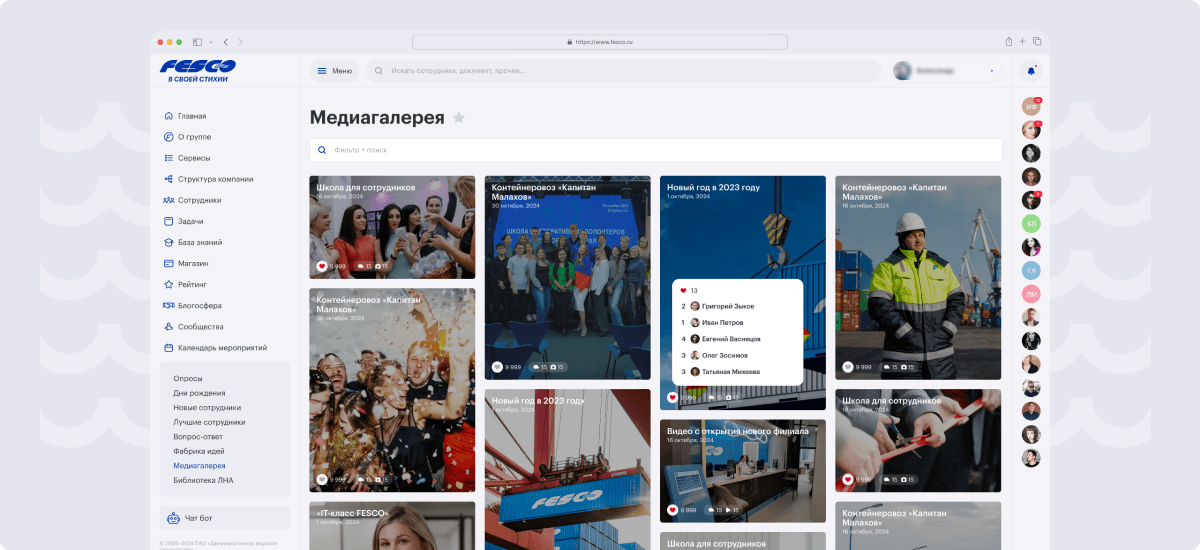Viewport: 1200px width, 550px height.
Task: Open О группе section icon
Action: pos(168,137)
